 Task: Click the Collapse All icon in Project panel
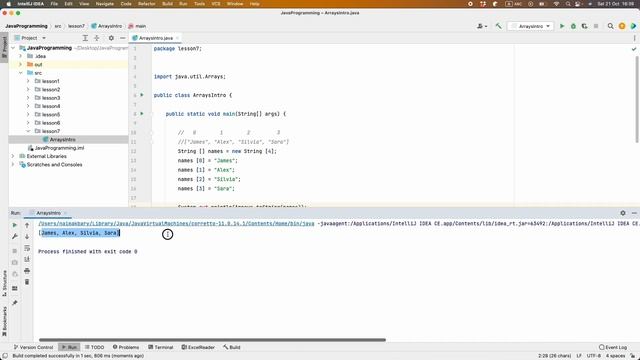click(97, 38)
